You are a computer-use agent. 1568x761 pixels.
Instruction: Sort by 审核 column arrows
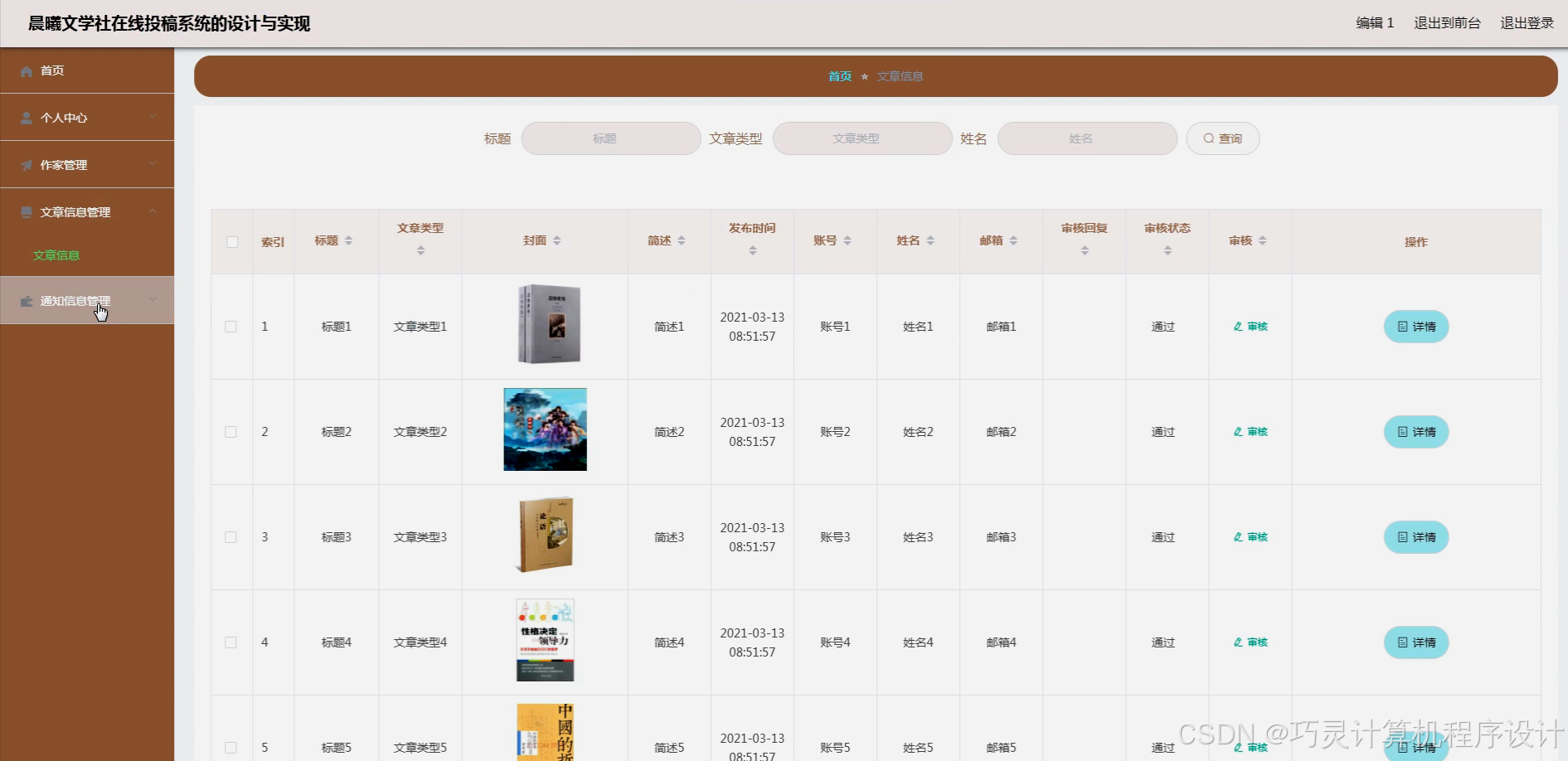[x=1262, y=240]
